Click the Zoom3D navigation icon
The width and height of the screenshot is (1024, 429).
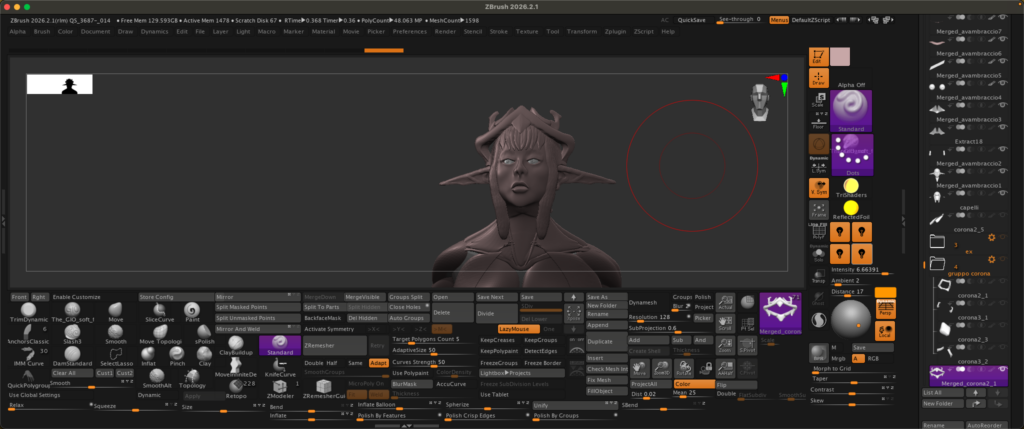[x=662, y=368]
